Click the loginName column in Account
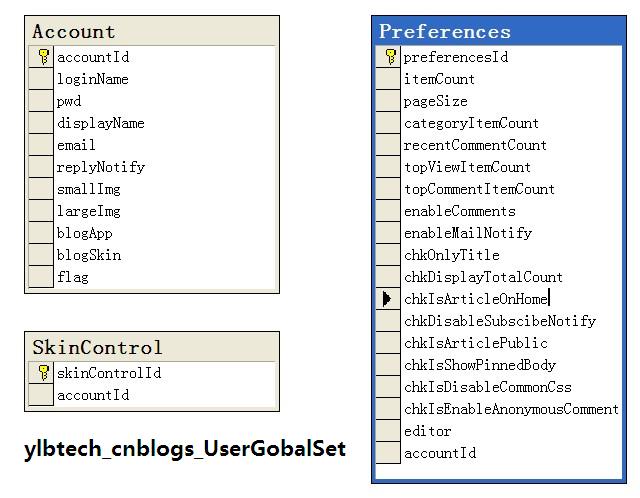Viewport: 640px width, 498px height. pos(92,79)
